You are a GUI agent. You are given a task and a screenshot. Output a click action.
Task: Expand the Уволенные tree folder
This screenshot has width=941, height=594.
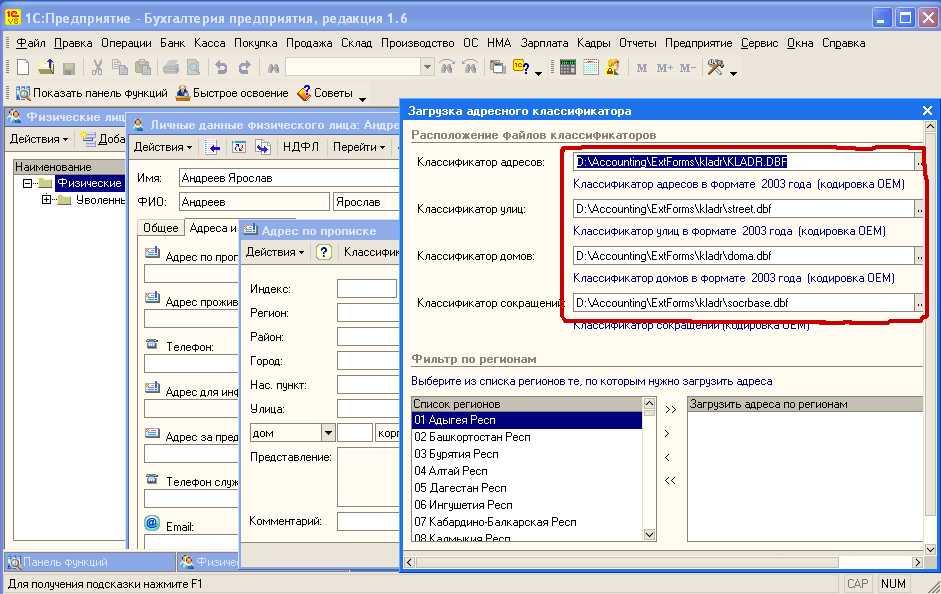47,200
